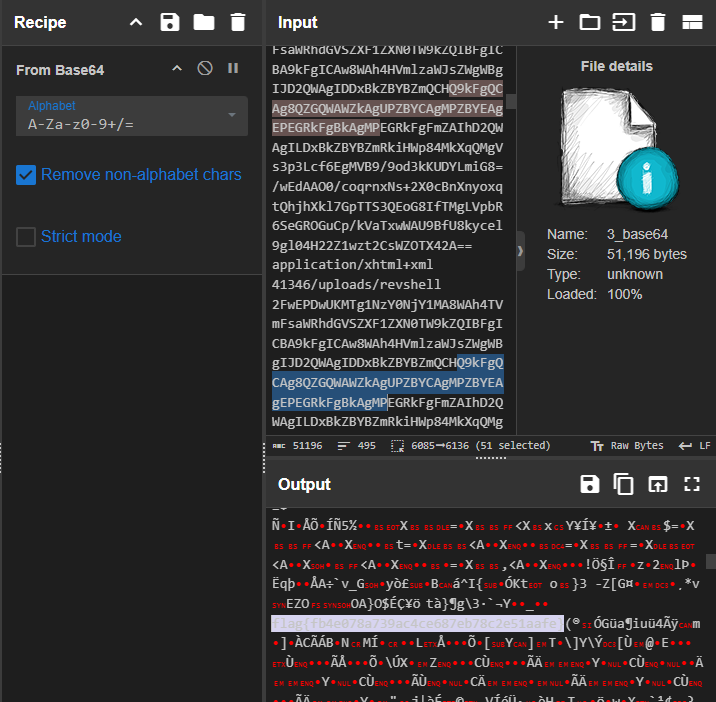This screenshot has width=716, height=702.
Task: Reset pane layout icon
Action: coord(692,22)
